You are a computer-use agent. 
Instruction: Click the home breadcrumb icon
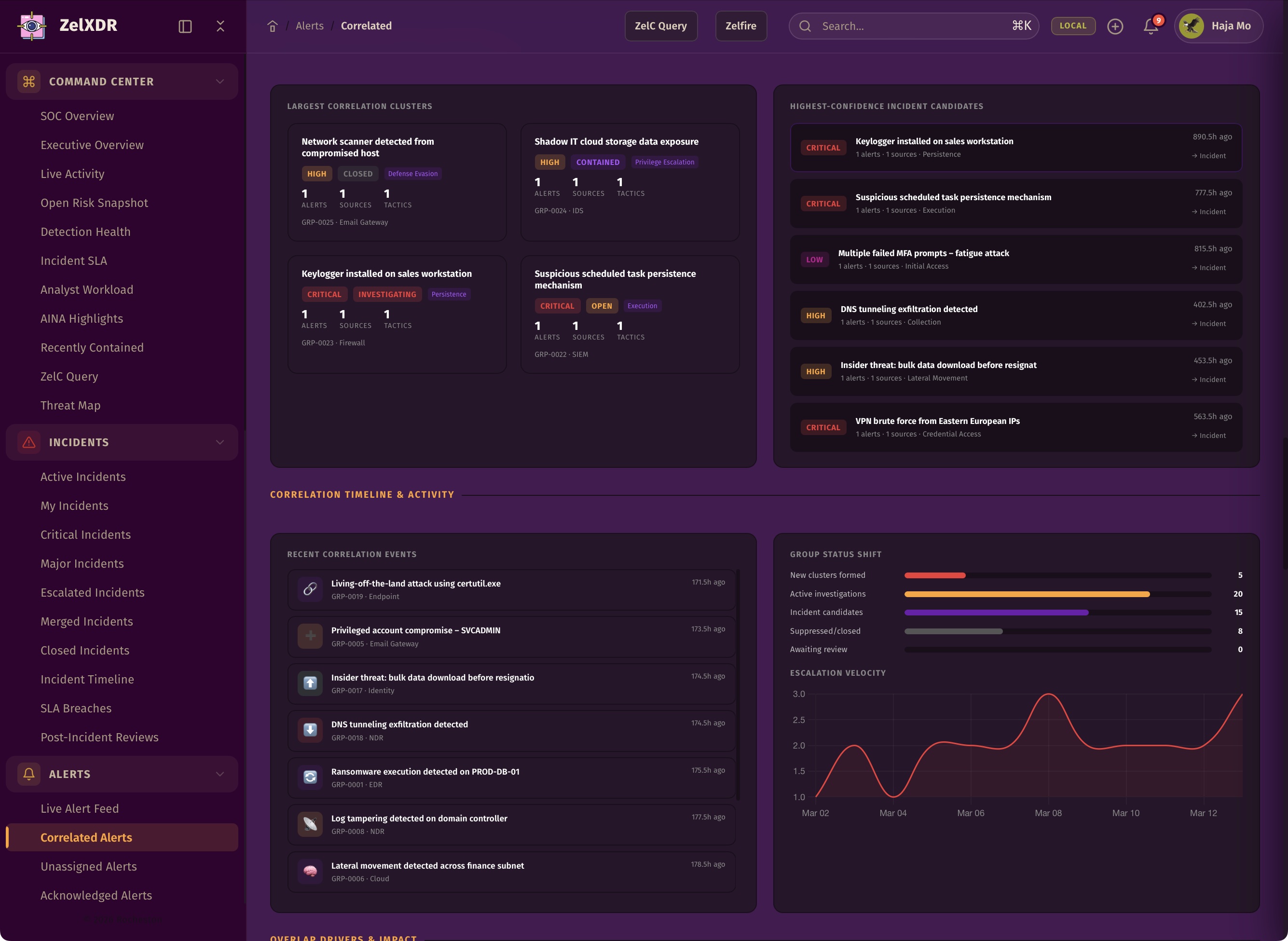[272, 26]
